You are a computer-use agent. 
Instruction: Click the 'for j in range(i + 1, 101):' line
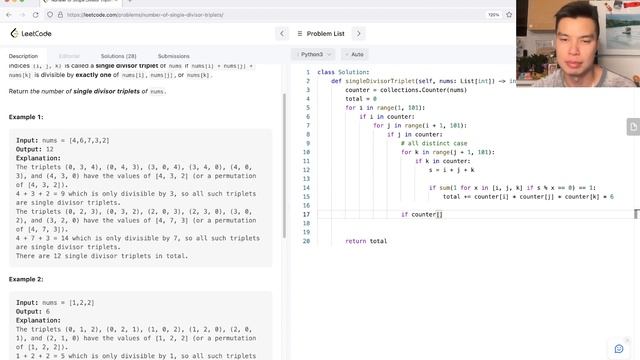pos(420,125)
